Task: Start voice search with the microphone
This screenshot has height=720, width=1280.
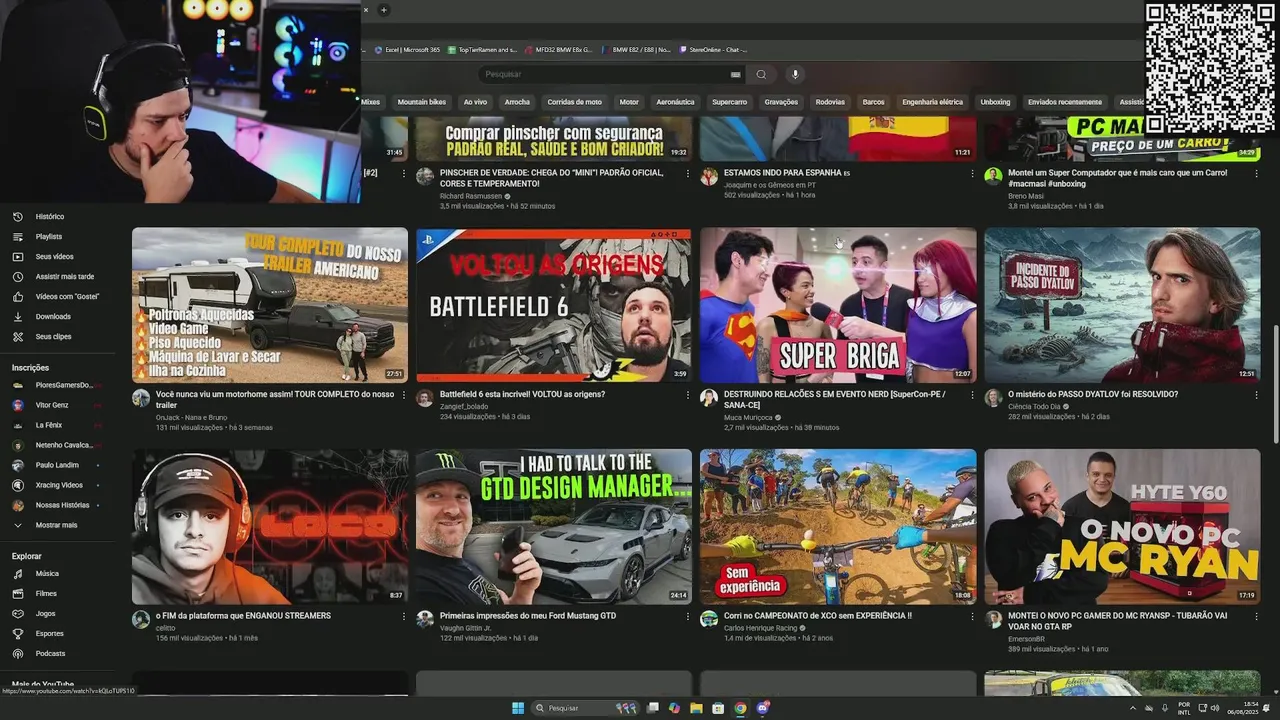Action: tap(795, 74)
